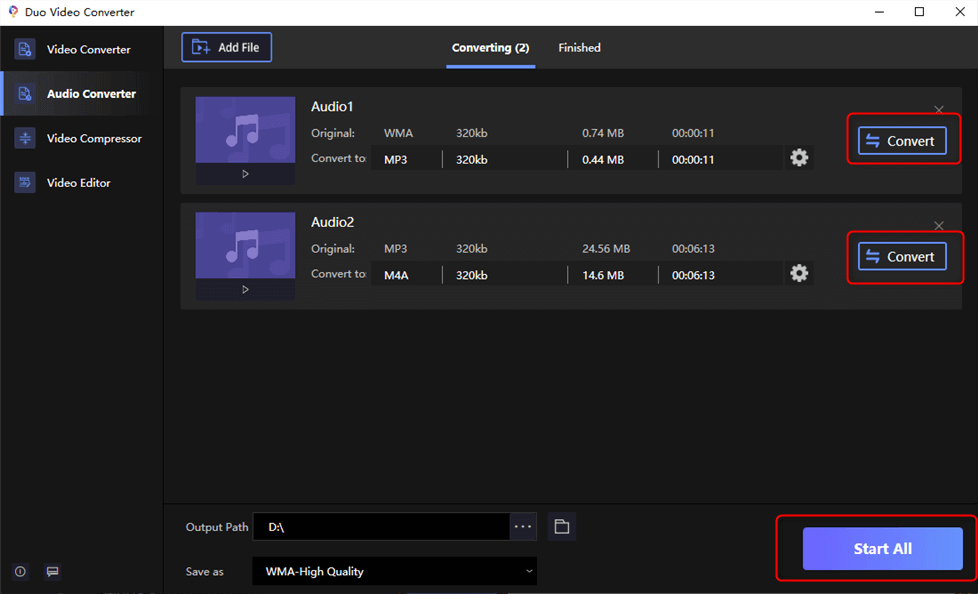
Task: Click the Audio1 music thumbnail
Action: [x=245, y=130]
